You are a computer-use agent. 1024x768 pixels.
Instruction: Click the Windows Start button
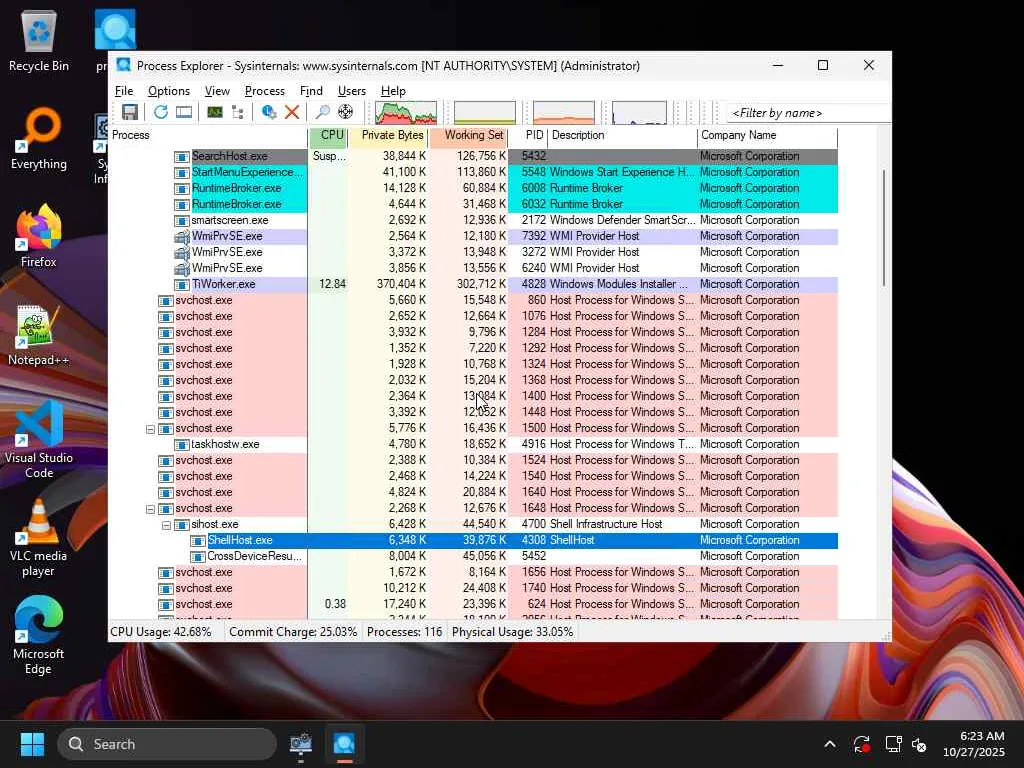click(x=32, y=744)
